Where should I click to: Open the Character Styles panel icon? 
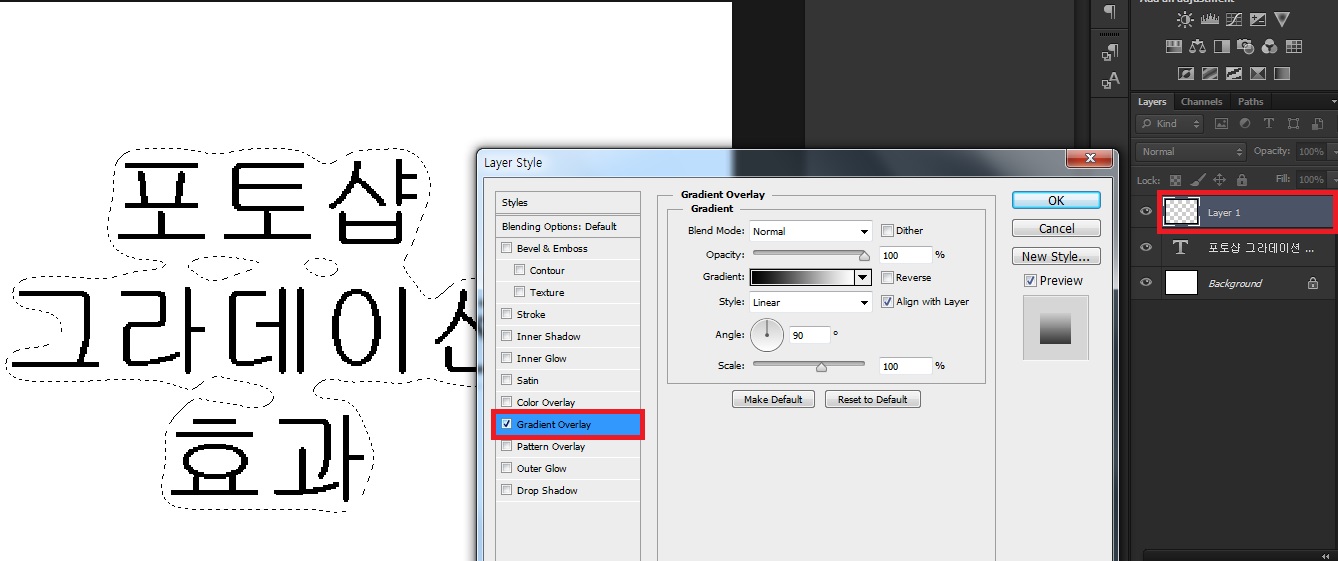click(1110, 80)
